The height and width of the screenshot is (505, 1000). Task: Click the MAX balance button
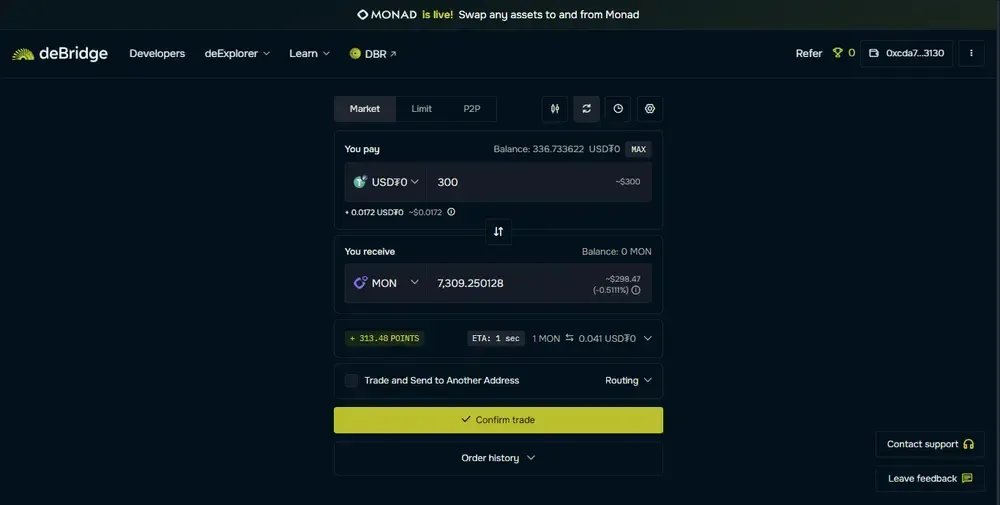pyautogui.click(x=638, y=149)
